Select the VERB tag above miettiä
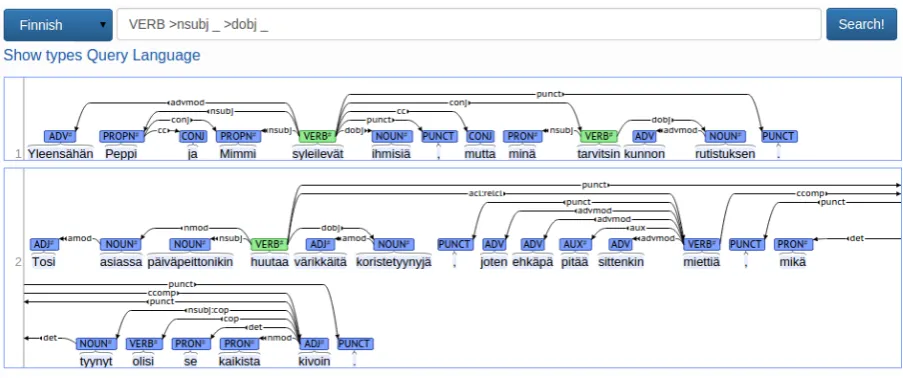The height and width of the screenshot is (378, 903). (x=701, y=244)
